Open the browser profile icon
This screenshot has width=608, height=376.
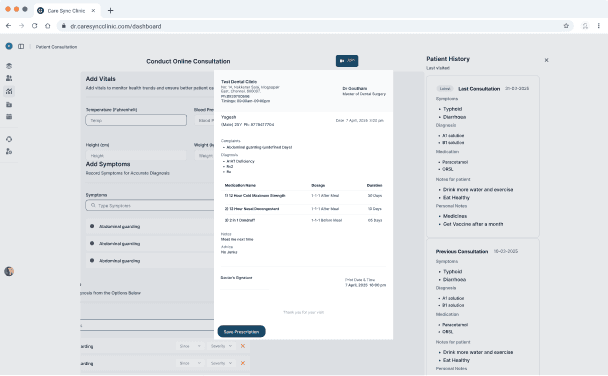[x=585, y=26]
